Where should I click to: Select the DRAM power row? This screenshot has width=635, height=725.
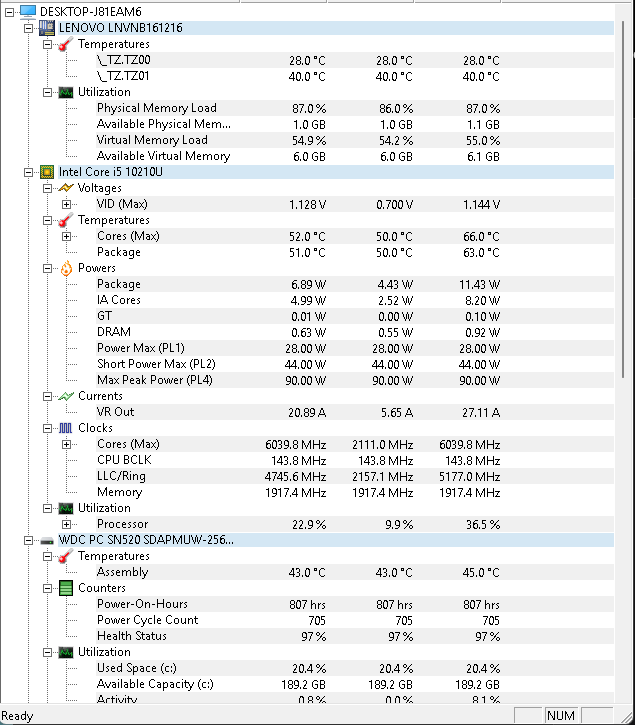point(354,332)
